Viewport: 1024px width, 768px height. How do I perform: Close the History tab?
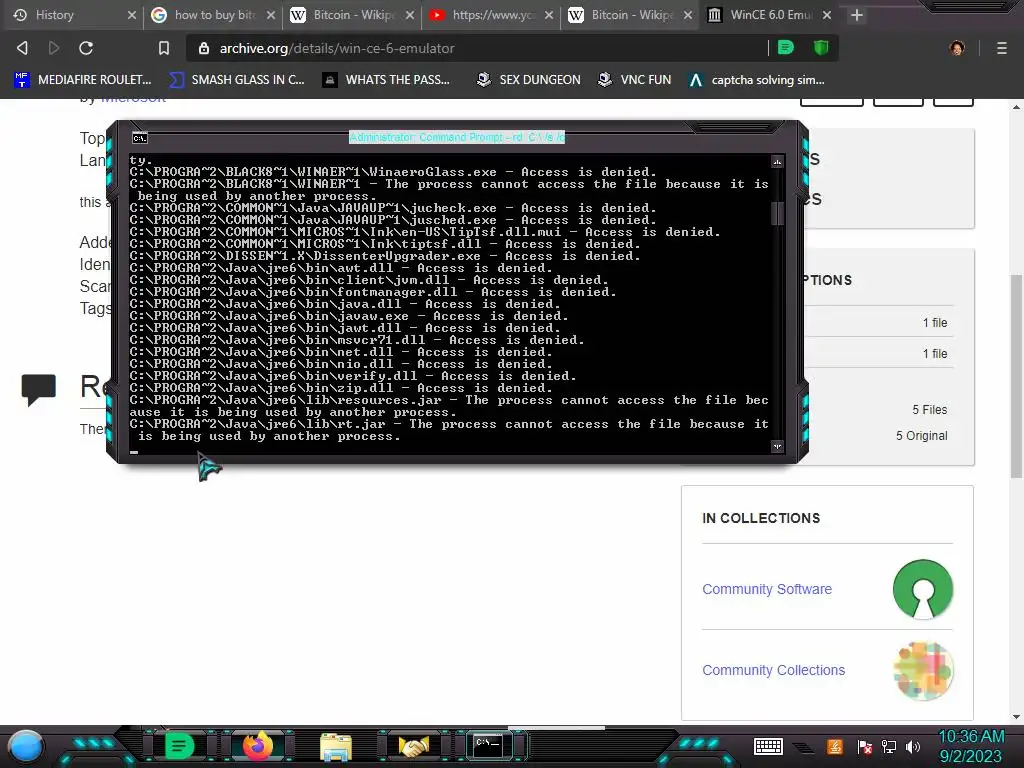click(x=132, y=14)
